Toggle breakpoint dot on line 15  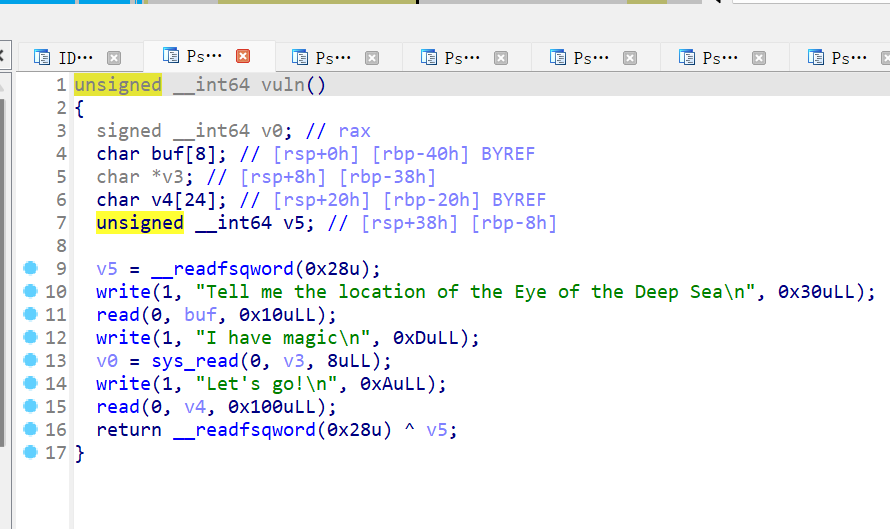[30, 406]
